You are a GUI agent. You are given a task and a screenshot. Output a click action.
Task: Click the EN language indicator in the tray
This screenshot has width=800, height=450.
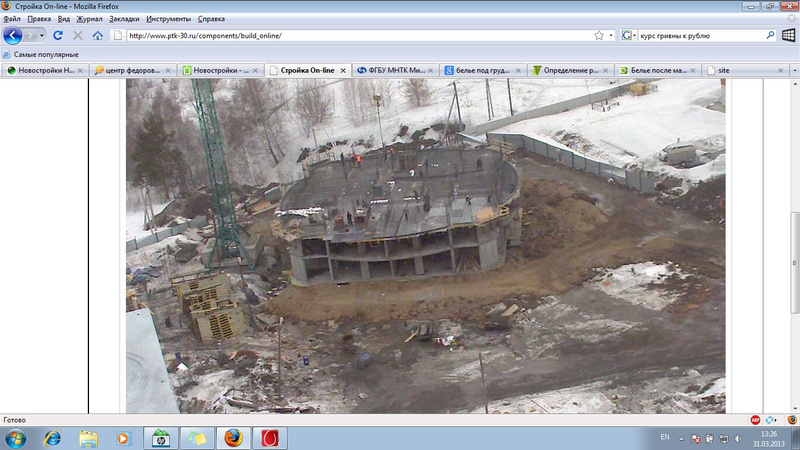click(666, 438)
